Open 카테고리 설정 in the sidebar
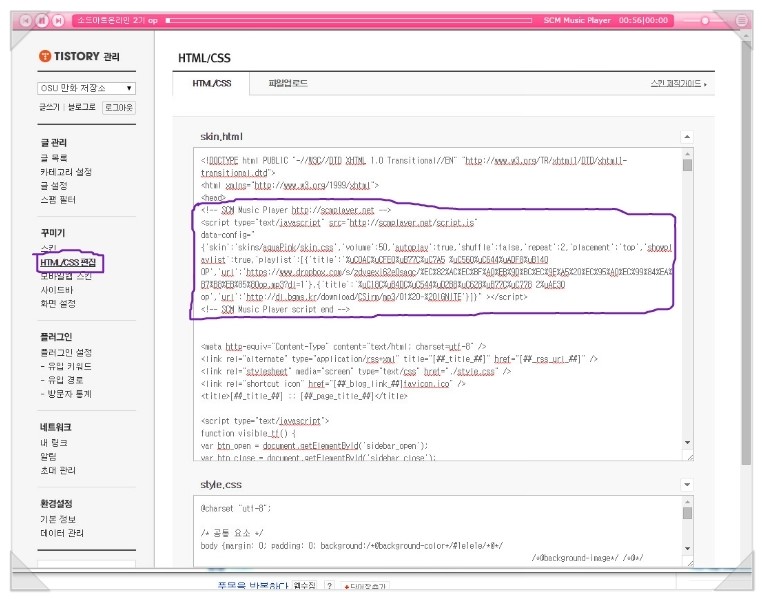Image resolution: width=764 pixels, height=601 pixels. (x=66, y=172)
